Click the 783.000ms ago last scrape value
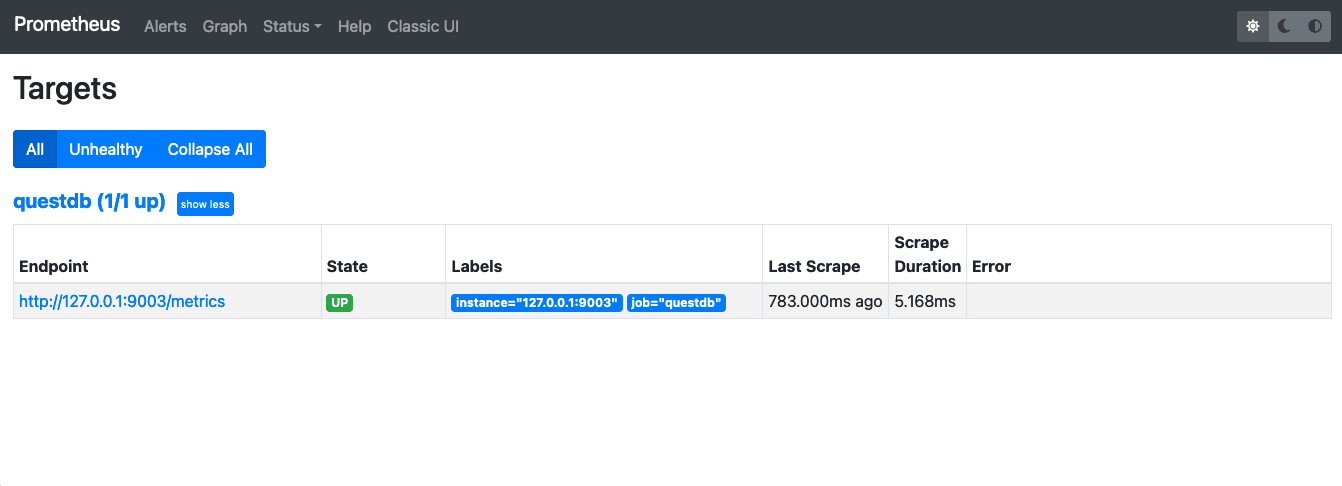 coord(825,301)
